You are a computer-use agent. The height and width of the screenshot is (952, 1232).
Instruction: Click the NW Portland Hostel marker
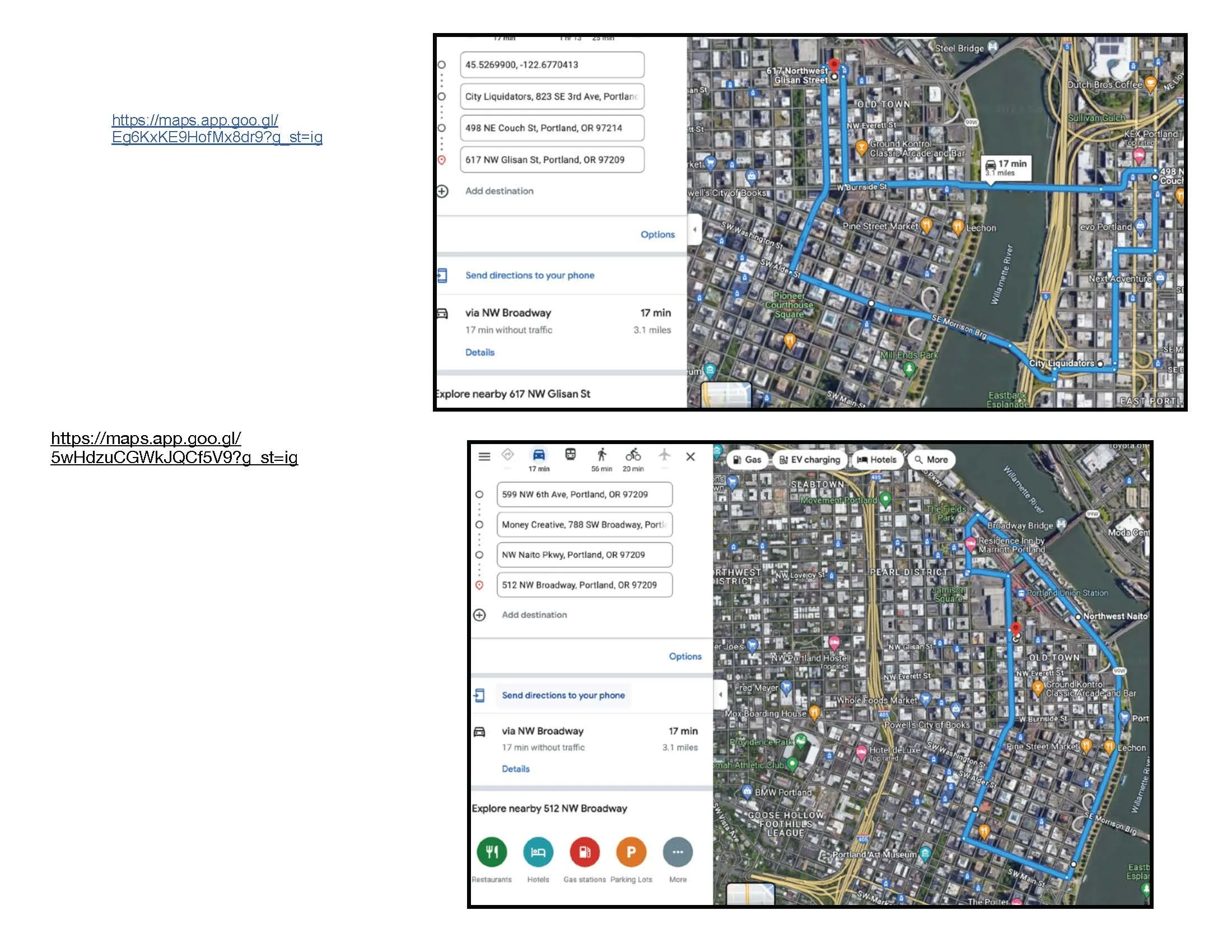point(834,643)
